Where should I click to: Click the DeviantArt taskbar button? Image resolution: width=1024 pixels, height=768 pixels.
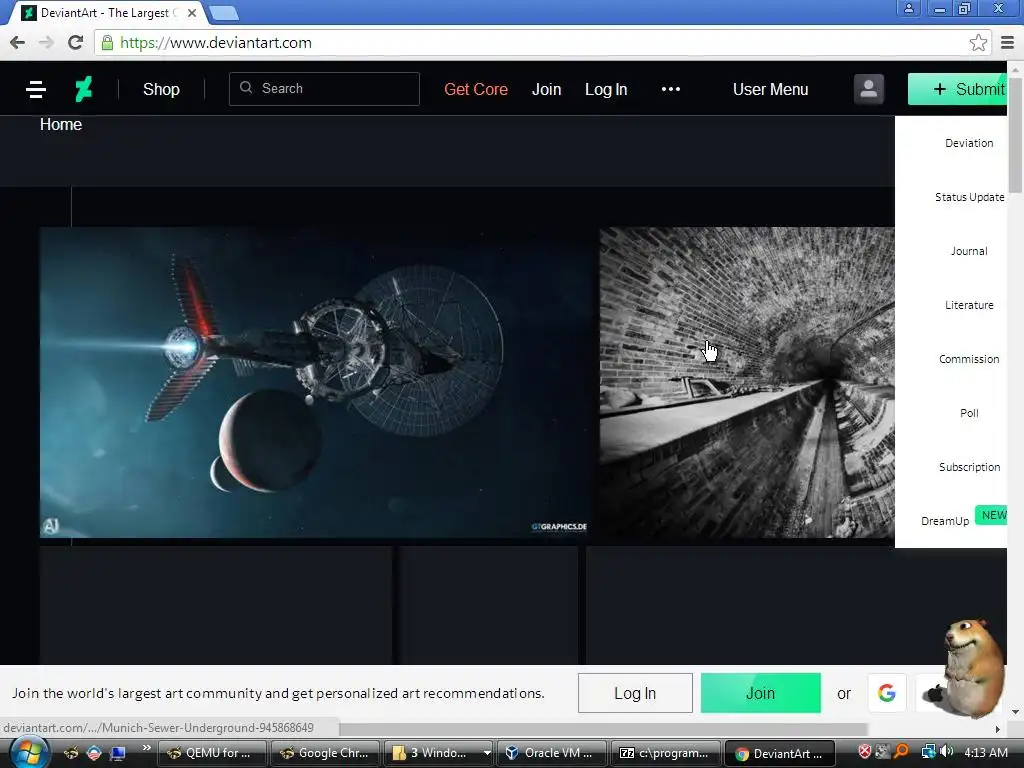(x=780, y=753)
